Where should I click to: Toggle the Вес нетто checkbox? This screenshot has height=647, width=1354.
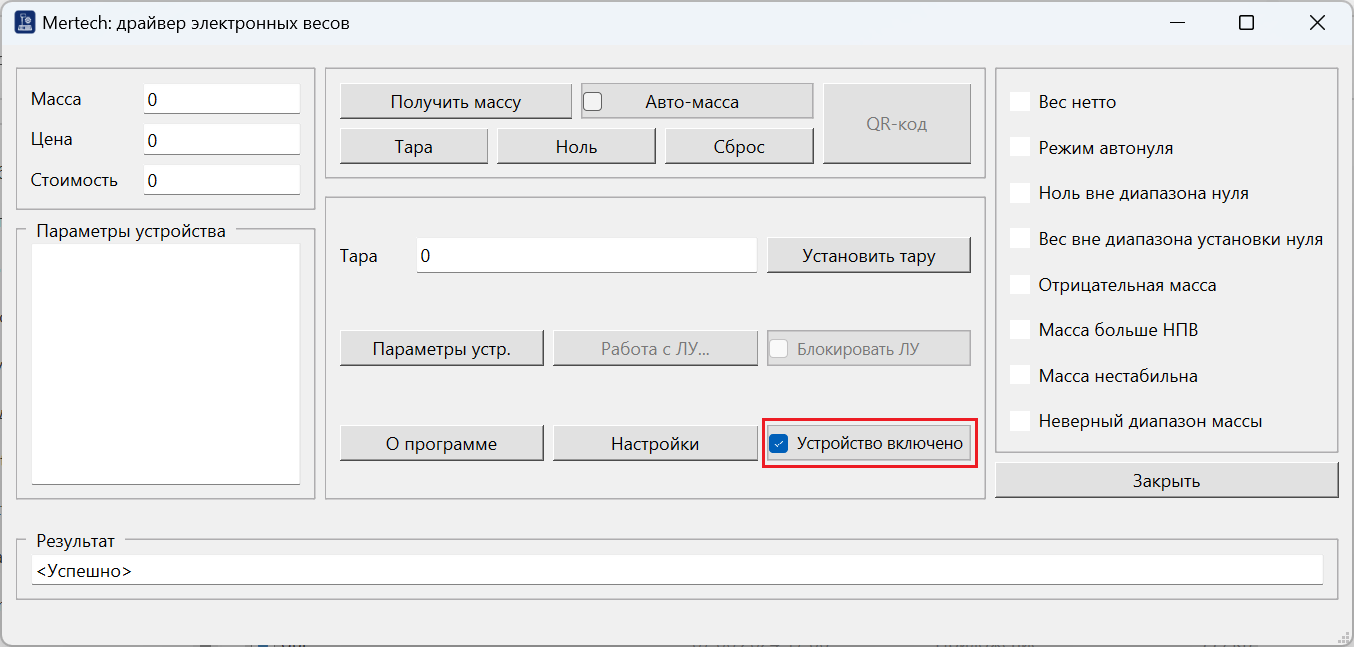click(1020, 101)
